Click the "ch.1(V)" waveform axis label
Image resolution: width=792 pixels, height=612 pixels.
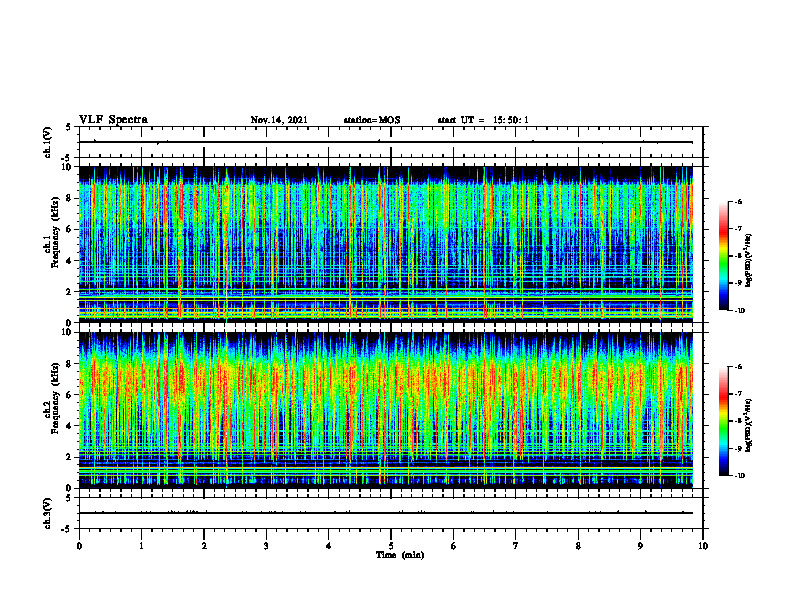click(48, 142)
